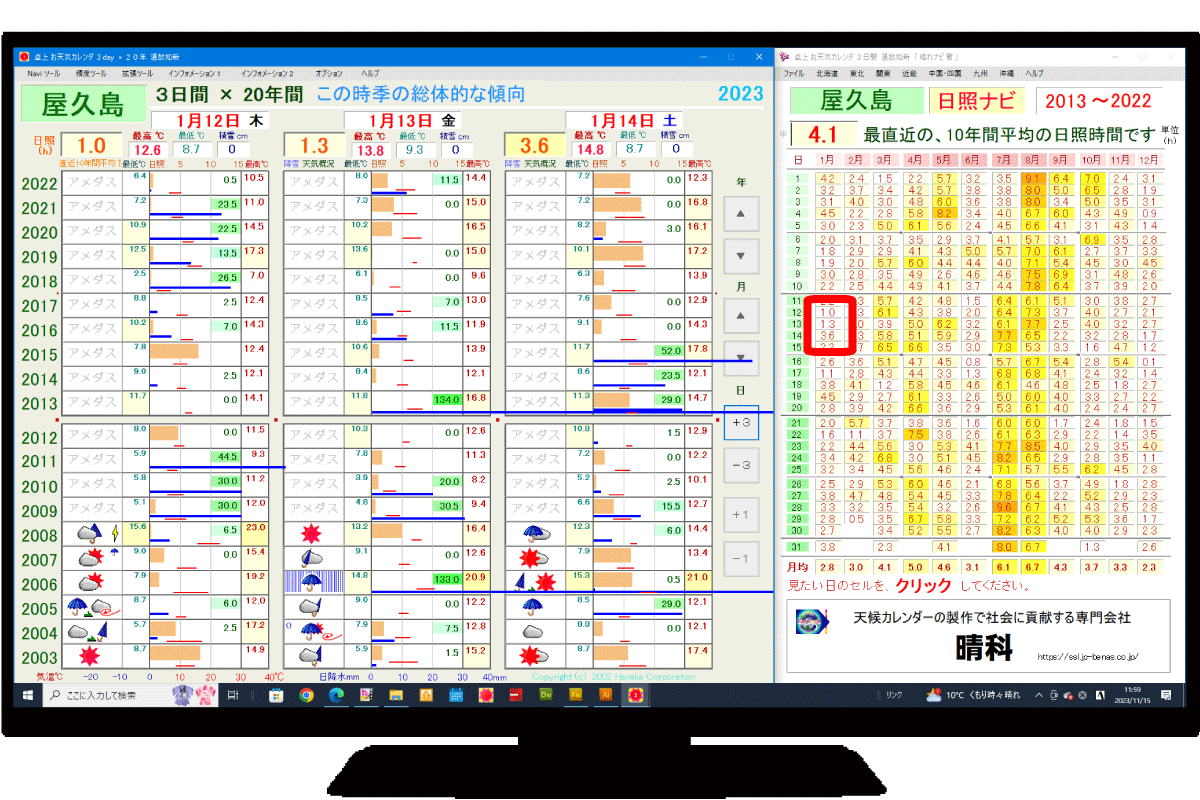The height and width of the screenshot is (800, 1200).
Task: Select the highlighted 8.2 cell in May column
Action: [x=944, y=213]
